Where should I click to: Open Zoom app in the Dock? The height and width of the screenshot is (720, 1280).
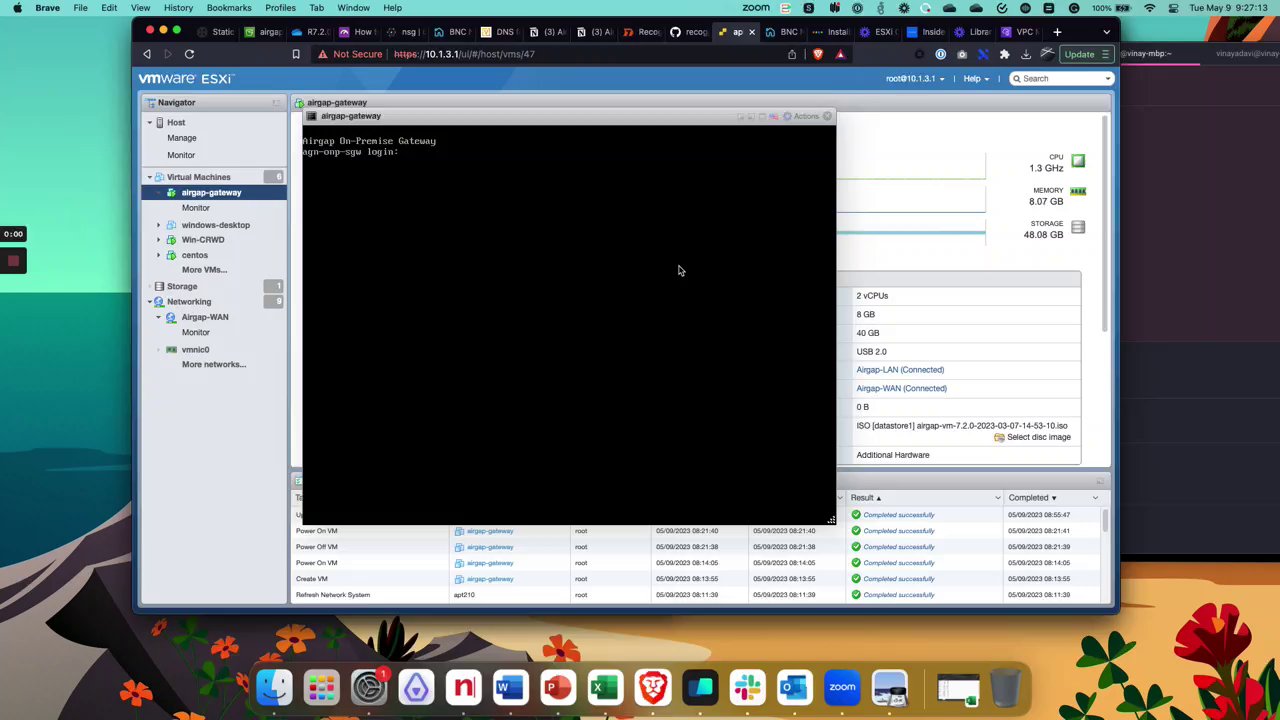tap(842, 687)
